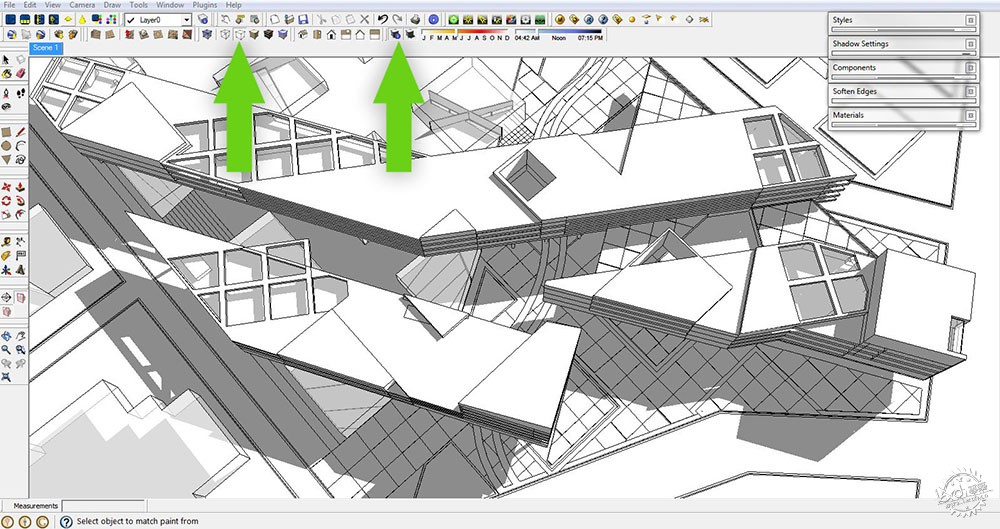
Task: Select the Protractor tool
Action: click(x=6, y=256)
